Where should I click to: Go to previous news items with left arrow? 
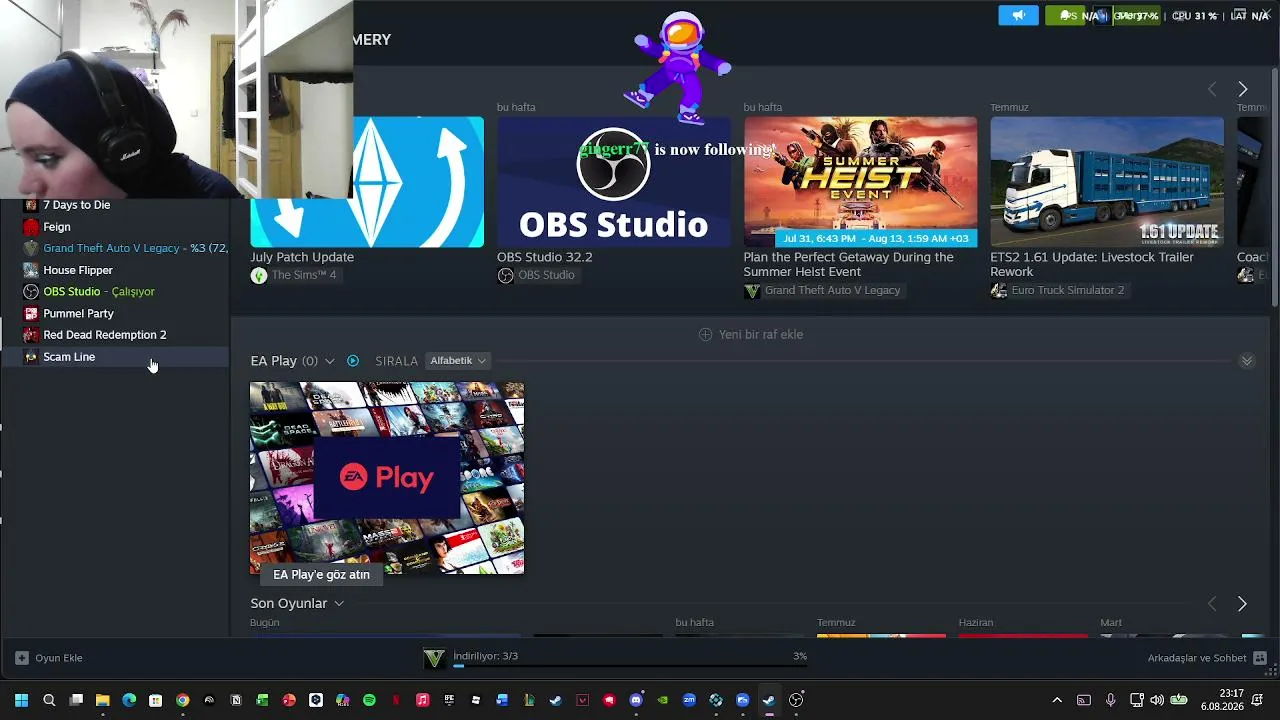click(x=1212, y=89)
